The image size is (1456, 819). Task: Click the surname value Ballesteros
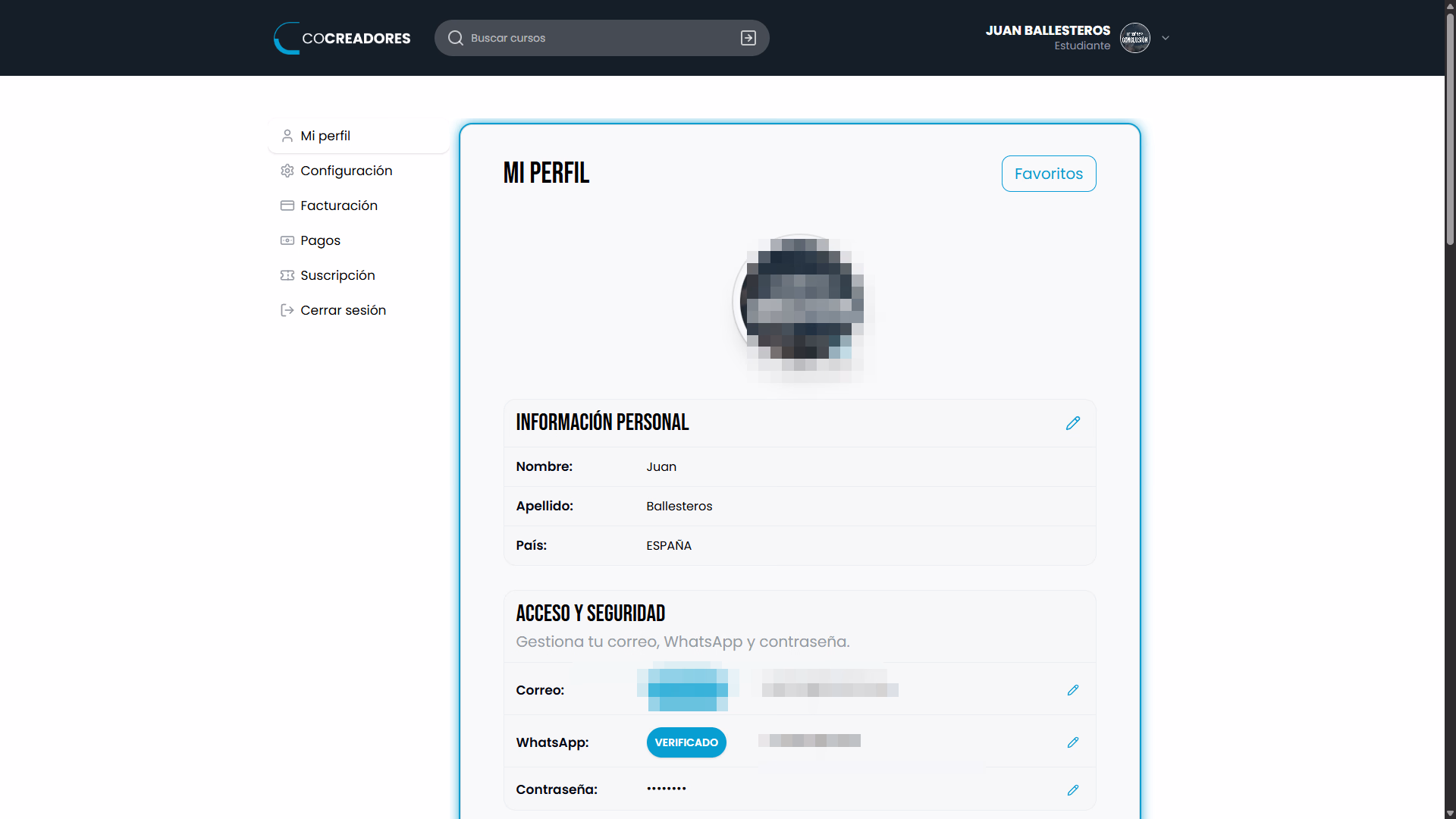click(x=679, y=506)
